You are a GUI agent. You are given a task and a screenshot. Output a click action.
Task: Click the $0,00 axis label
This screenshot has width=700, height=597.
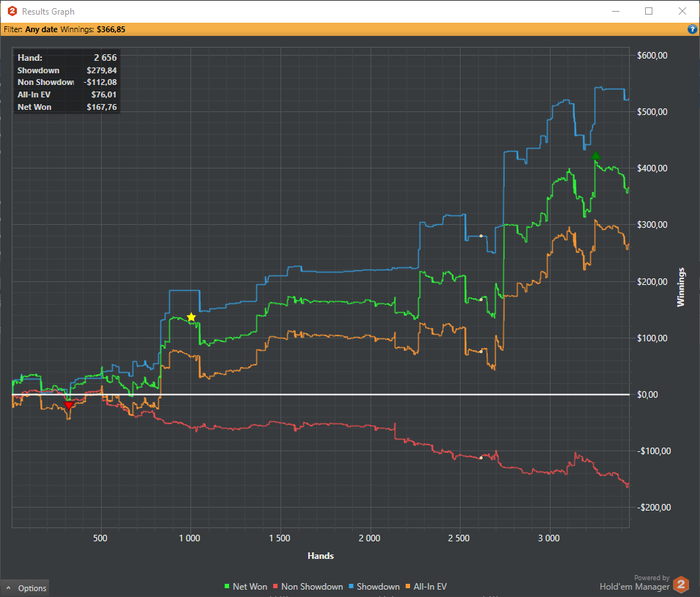[647, 395]
